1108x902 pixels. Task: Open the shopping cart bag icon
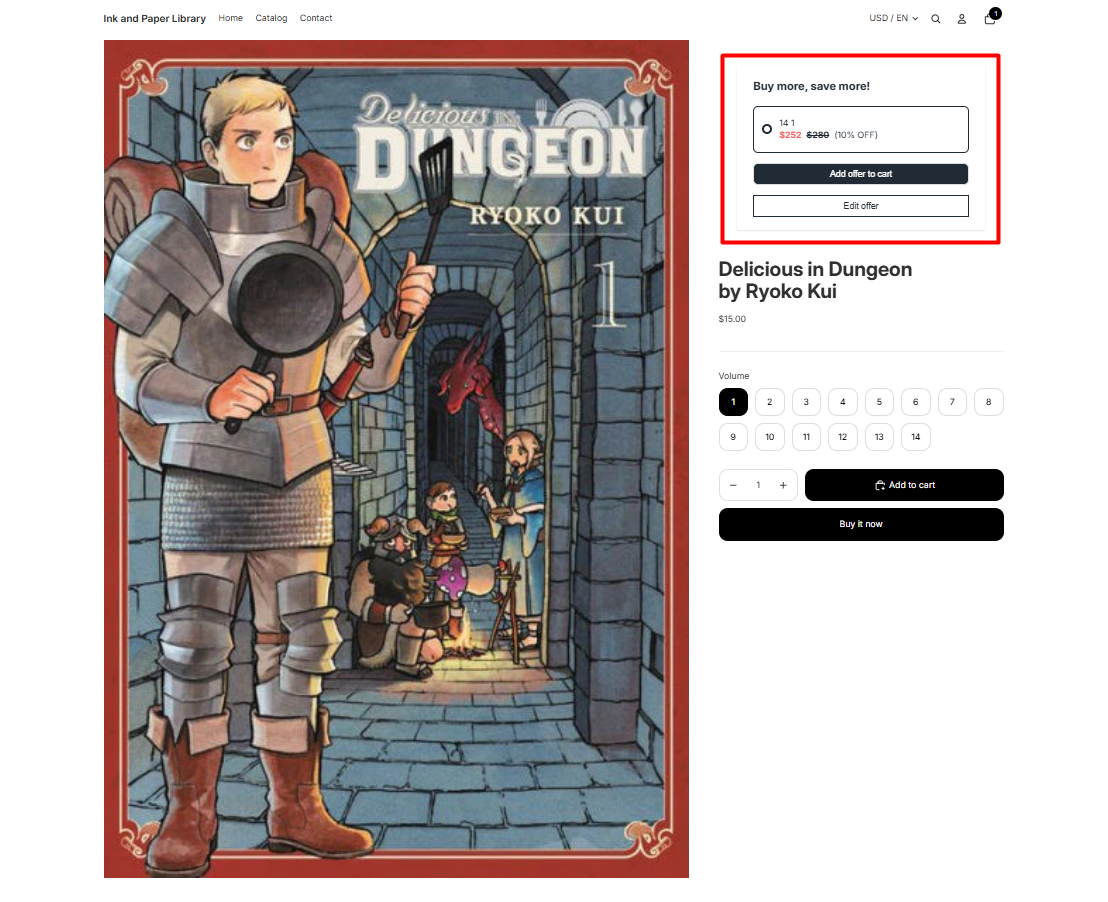point(990,19)
